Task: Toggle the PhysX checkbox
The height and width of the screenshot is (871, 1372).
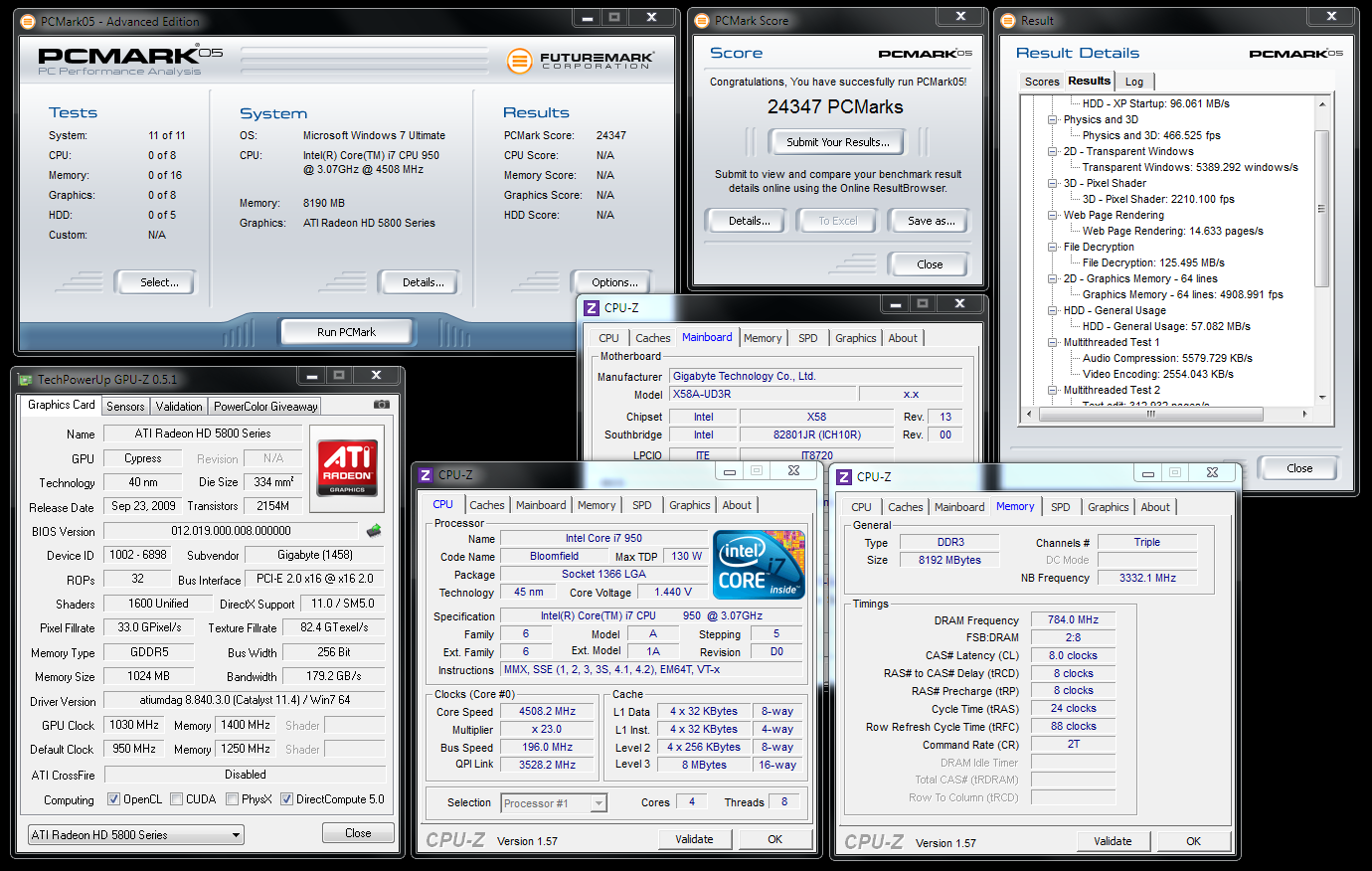Action: tap(232, 799)
